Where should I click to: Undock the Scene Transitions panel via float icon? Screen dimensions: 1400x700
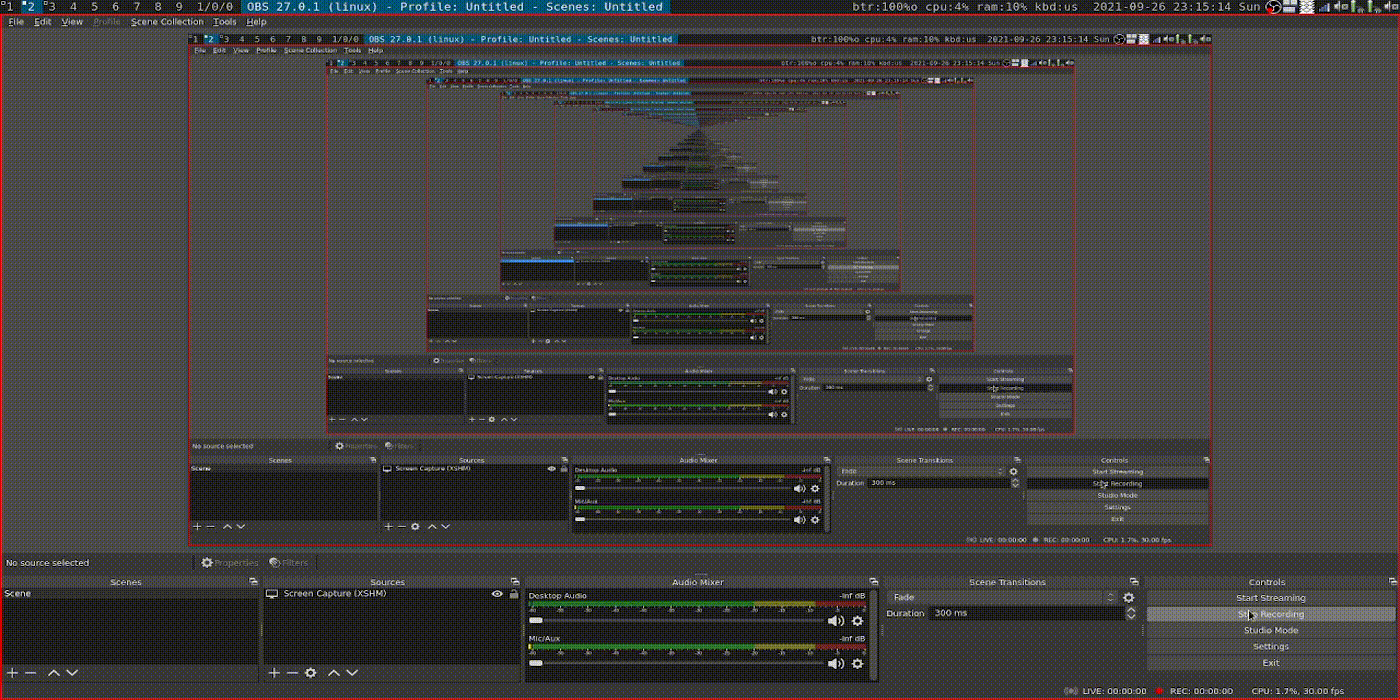click(x=1133, y=581)
